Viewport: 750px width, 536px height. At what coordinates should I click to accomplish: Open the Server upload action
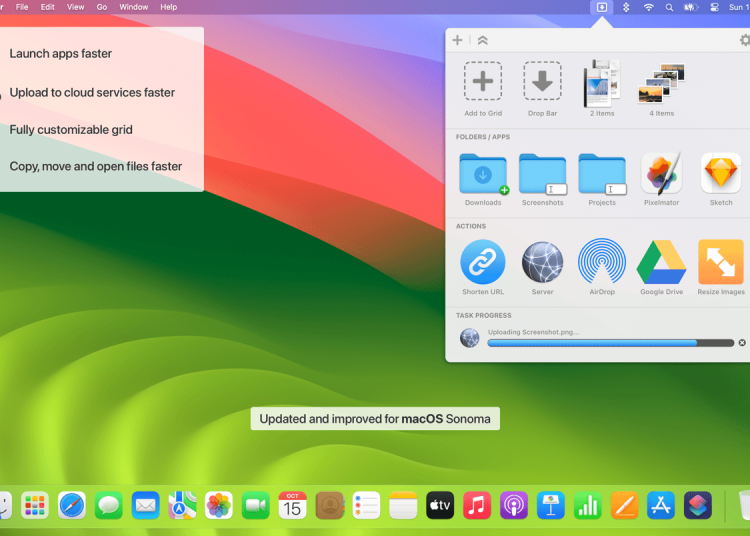coord(542,262)
